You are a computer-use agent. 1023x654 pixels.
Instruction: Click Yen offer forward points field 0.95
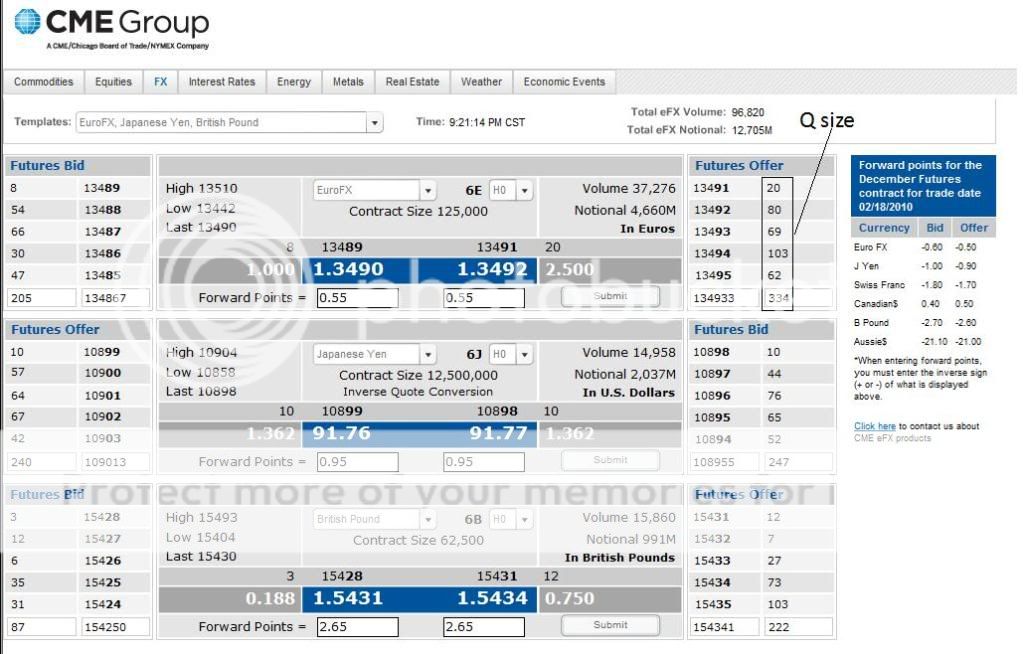click(483, 461)
